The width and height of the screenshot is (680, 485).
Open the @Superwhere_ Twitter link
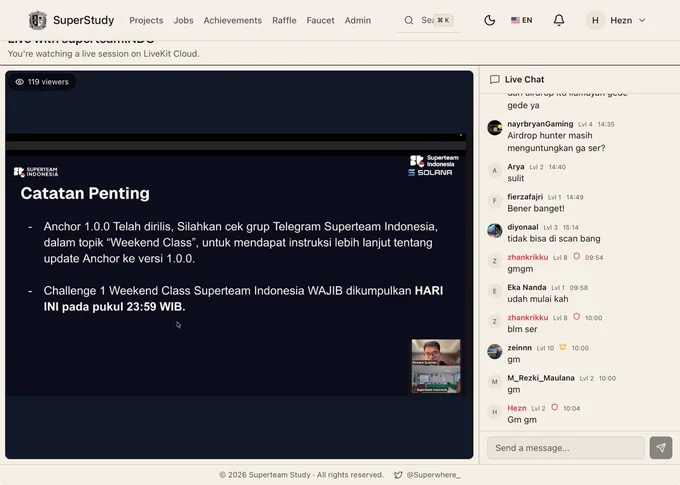point(433,475)
